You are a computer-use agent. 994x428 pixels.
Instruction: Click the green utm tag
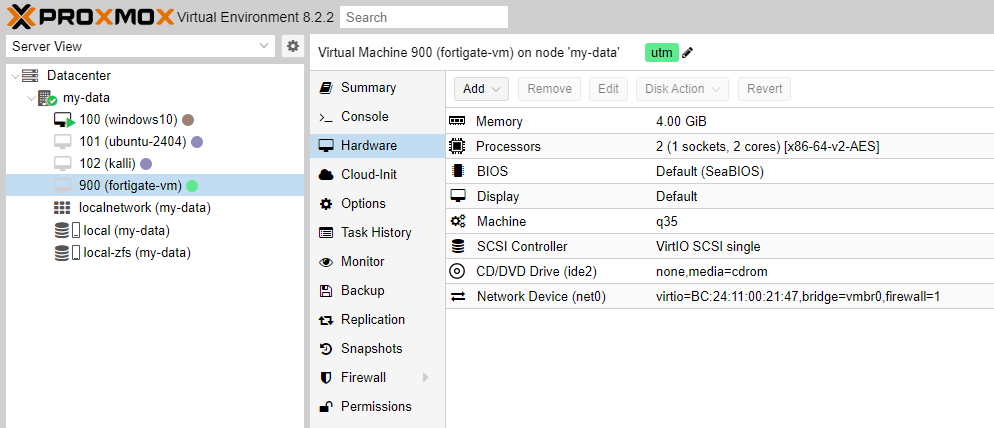click(662, 53)
